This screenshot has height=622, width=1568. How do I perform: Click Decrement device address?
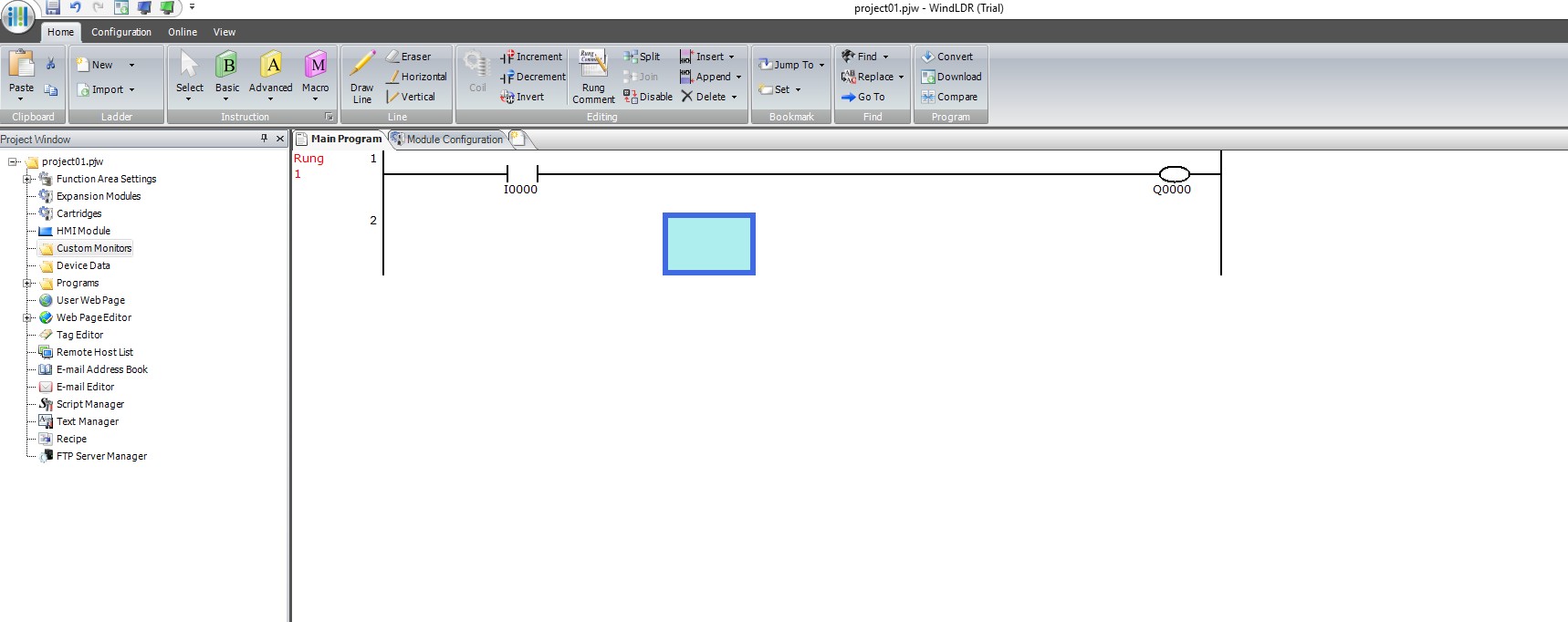point(533,77)
